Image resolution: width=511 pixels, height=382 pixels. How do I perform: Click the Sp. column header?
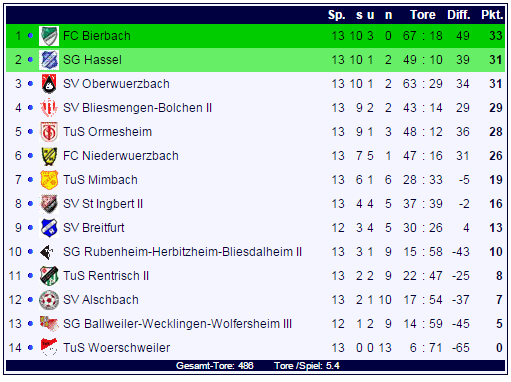336,15
